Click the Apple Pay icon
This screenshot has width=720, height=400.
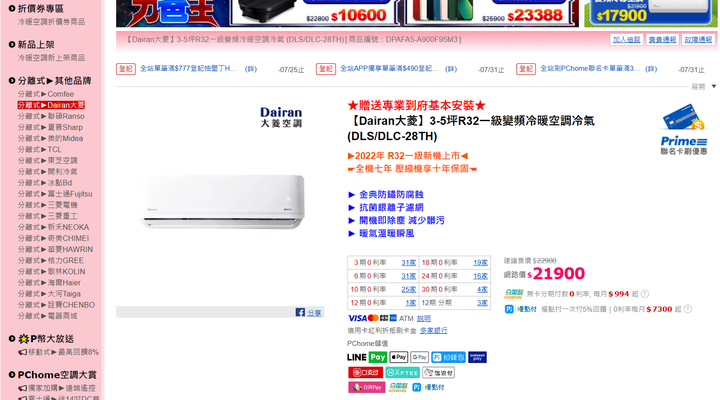tap(399, 357)
